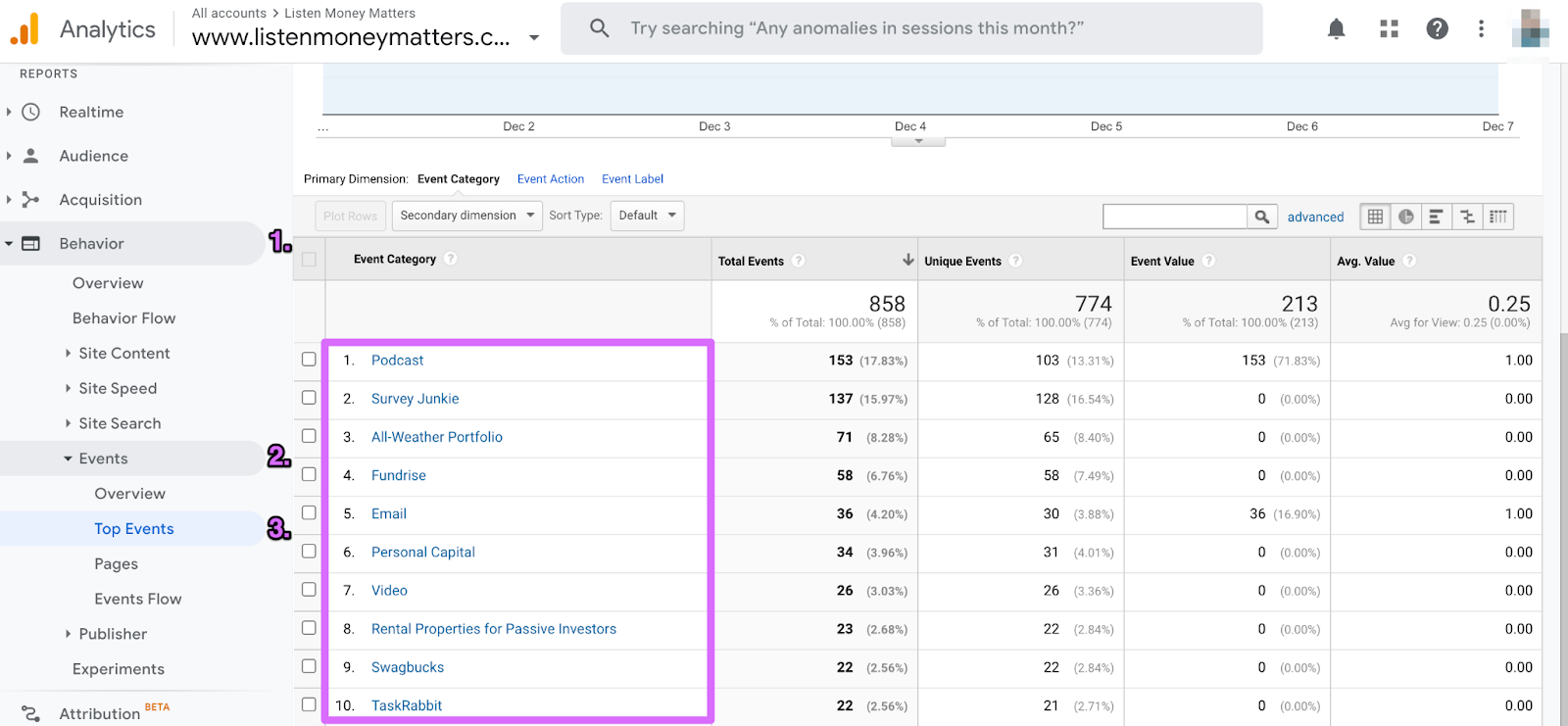
Task: Open the three-dot more options menu
Action: click(x=1481, y=28)
